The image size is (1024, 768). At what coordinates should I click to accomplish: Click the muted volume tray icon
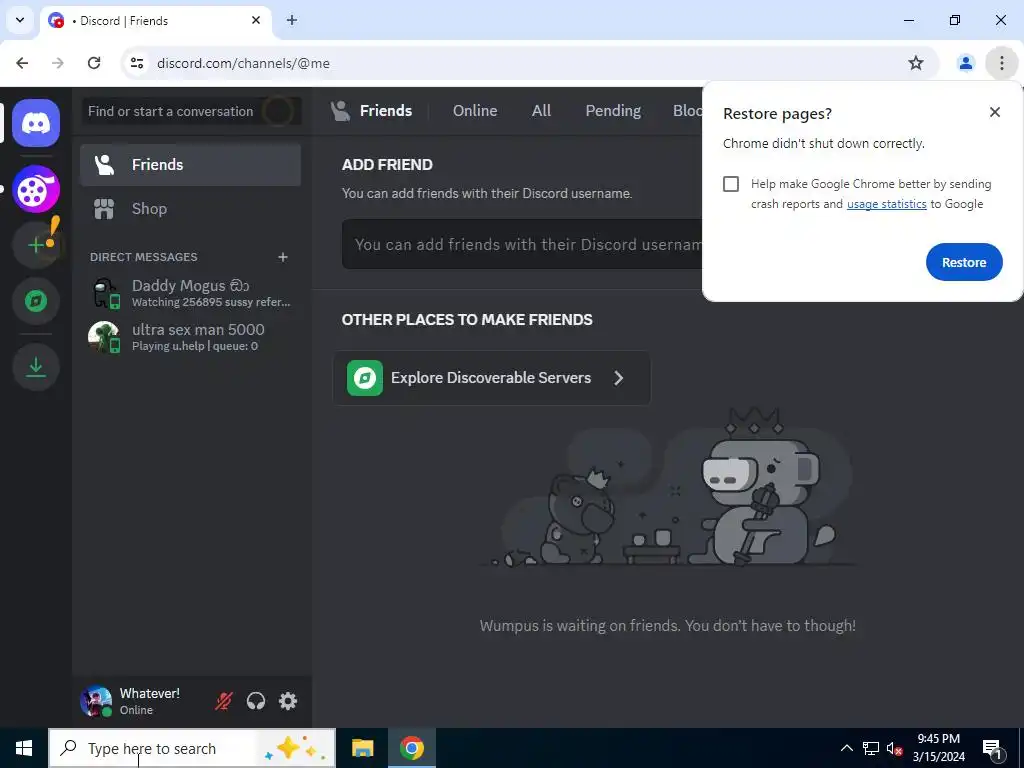click(894, 748)
